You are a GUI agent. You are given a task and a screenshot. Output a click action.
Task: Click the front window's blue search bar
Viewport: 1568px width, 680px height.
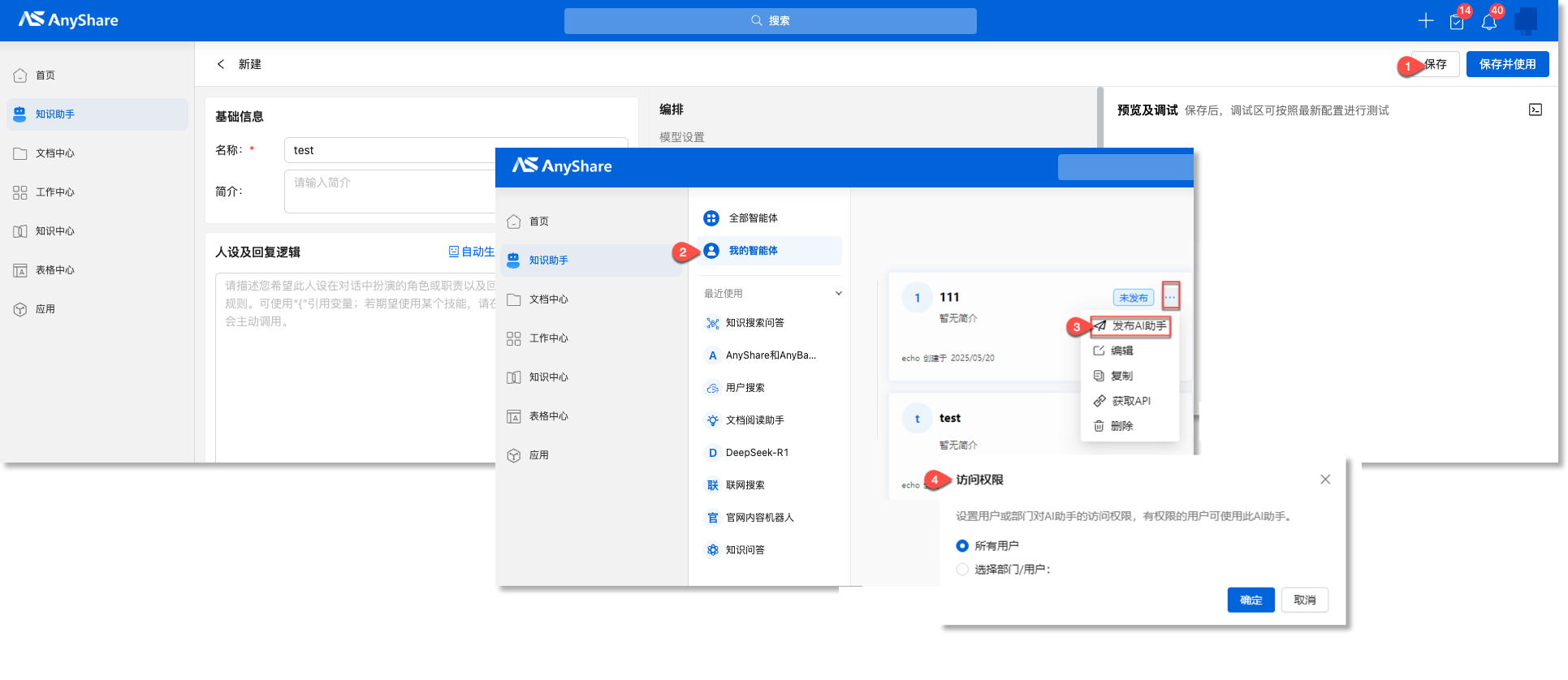pos(1125,166)
